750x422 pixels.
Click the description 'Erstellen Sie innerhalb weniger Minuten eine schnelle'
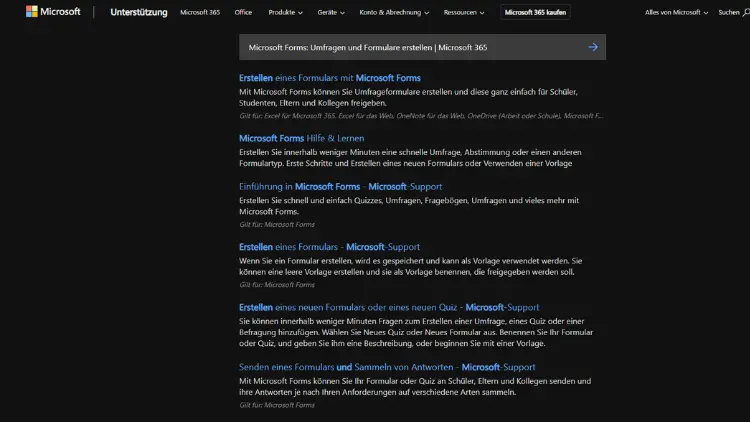[x=410, y=157]
